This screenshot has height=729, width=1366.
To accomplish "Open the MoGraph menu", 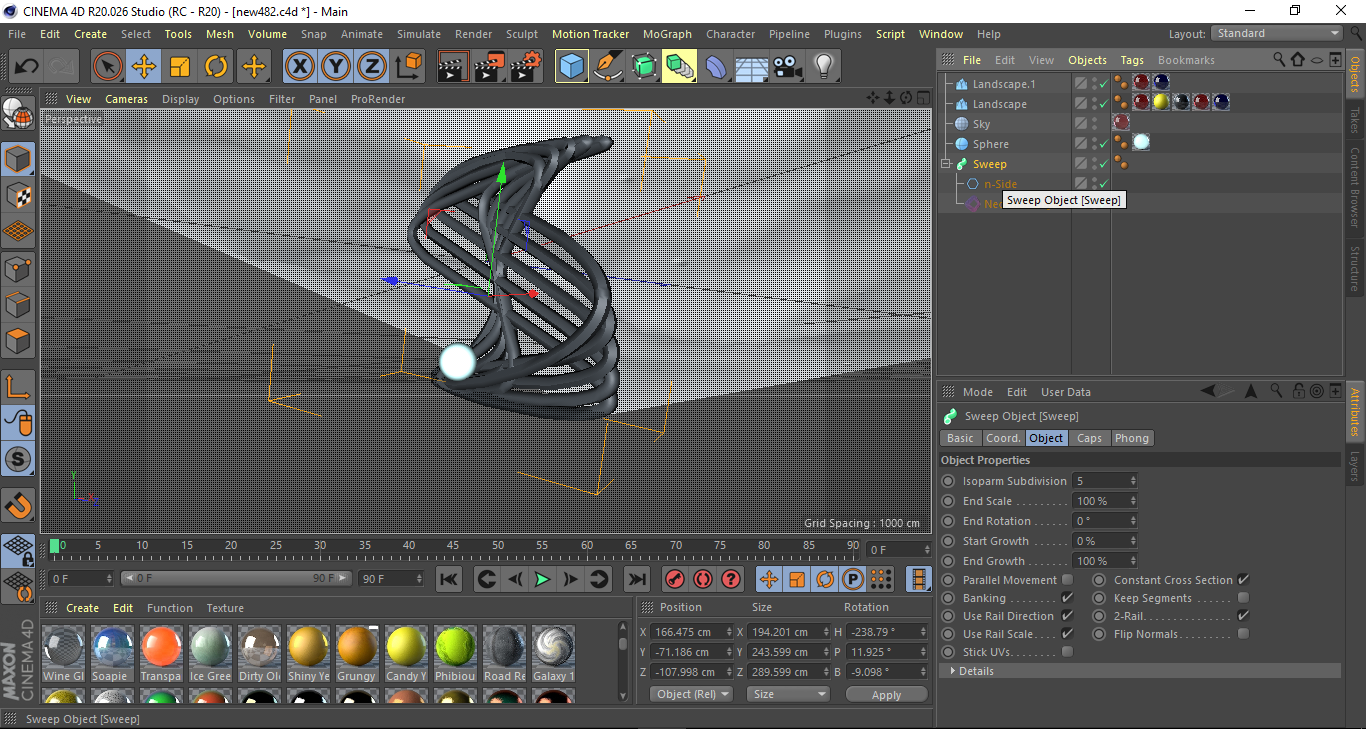I will click(x=667, y=34).
